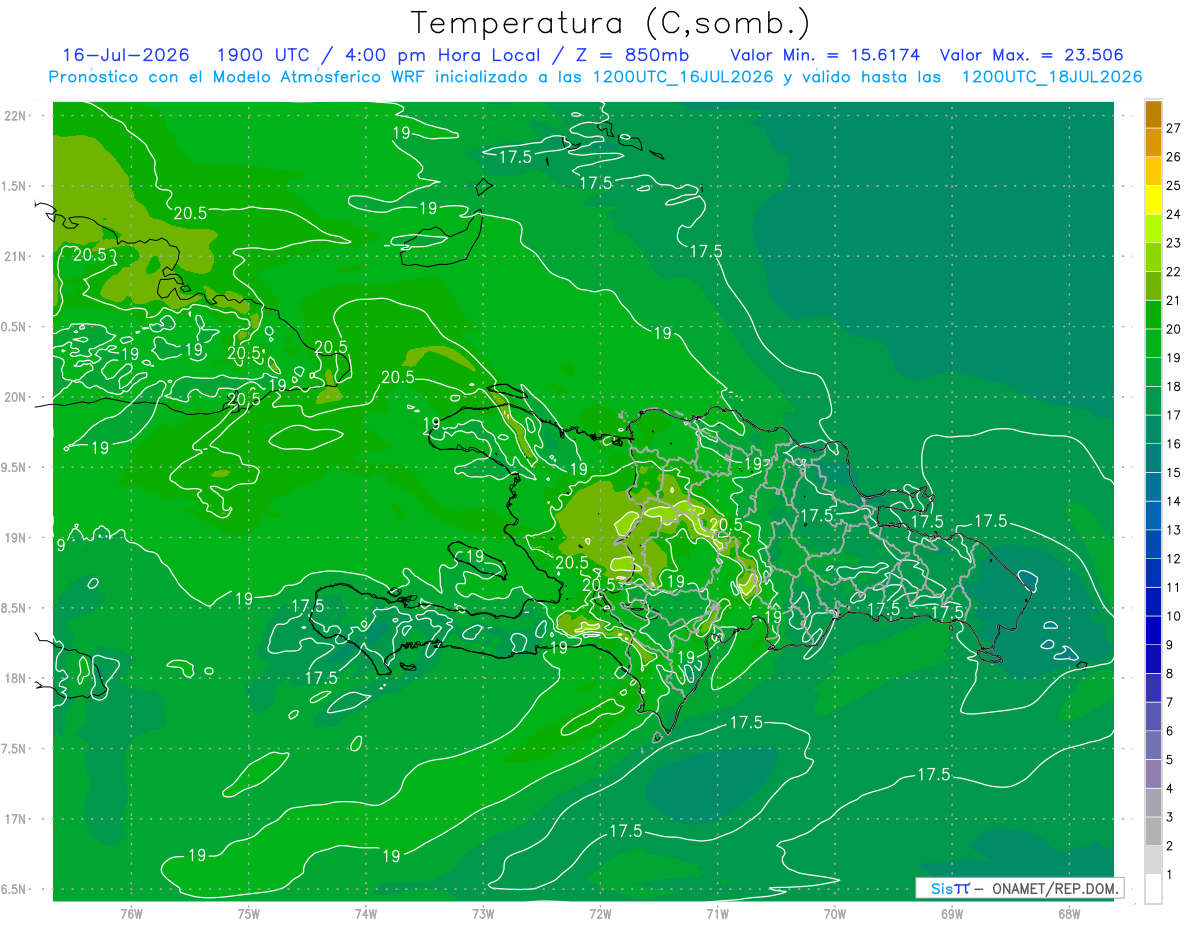
Task: Click the legend swatch between 20 and 21
Action: tap(1153, 315)
